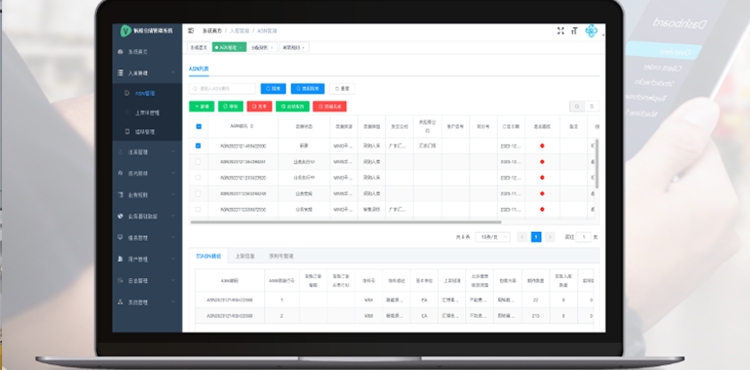
Task: Click the search toggle icon above table
Action: point(577,106)
